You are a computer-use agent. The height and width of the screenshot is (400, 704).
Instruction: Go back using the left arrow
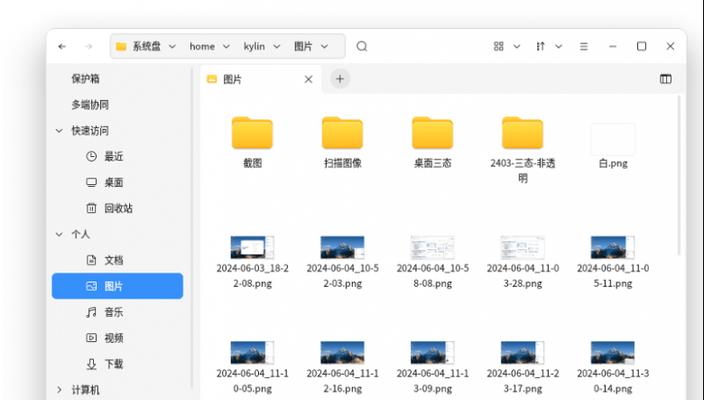click(x=62, y=46)
